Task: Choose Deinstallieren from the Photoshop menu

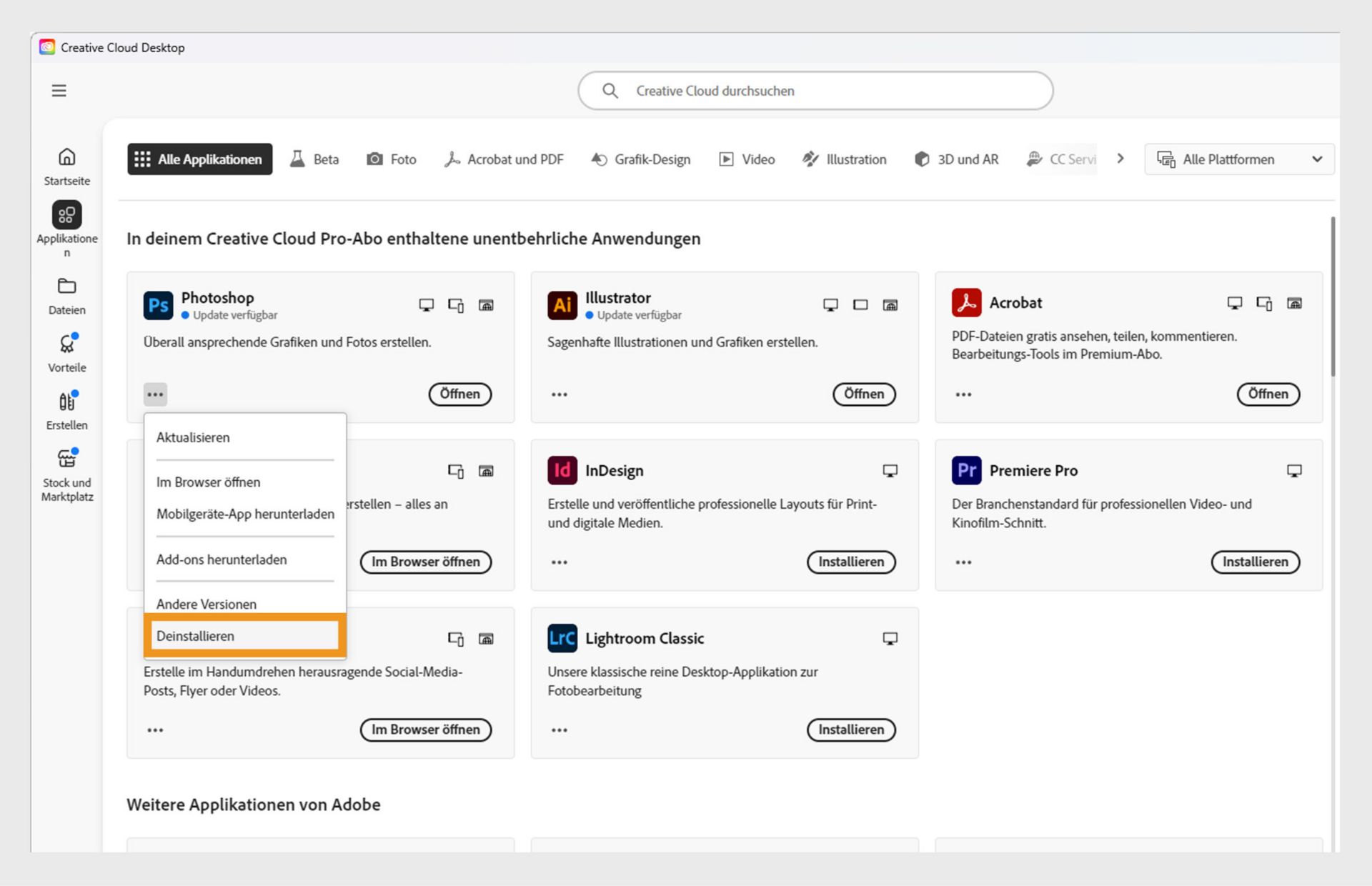Action: (x=195, y=635)
